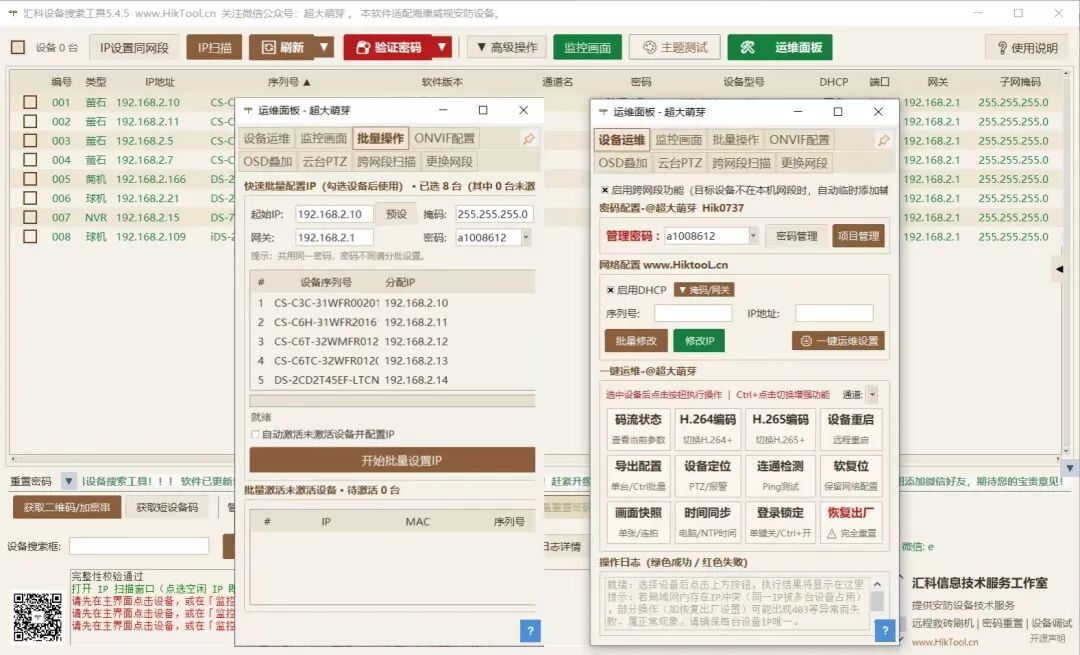This screenshot has width=1080, height=655.
Task: Click the black left-arrow collapse handle beside the device table
Action: (x=1059, y=269)
